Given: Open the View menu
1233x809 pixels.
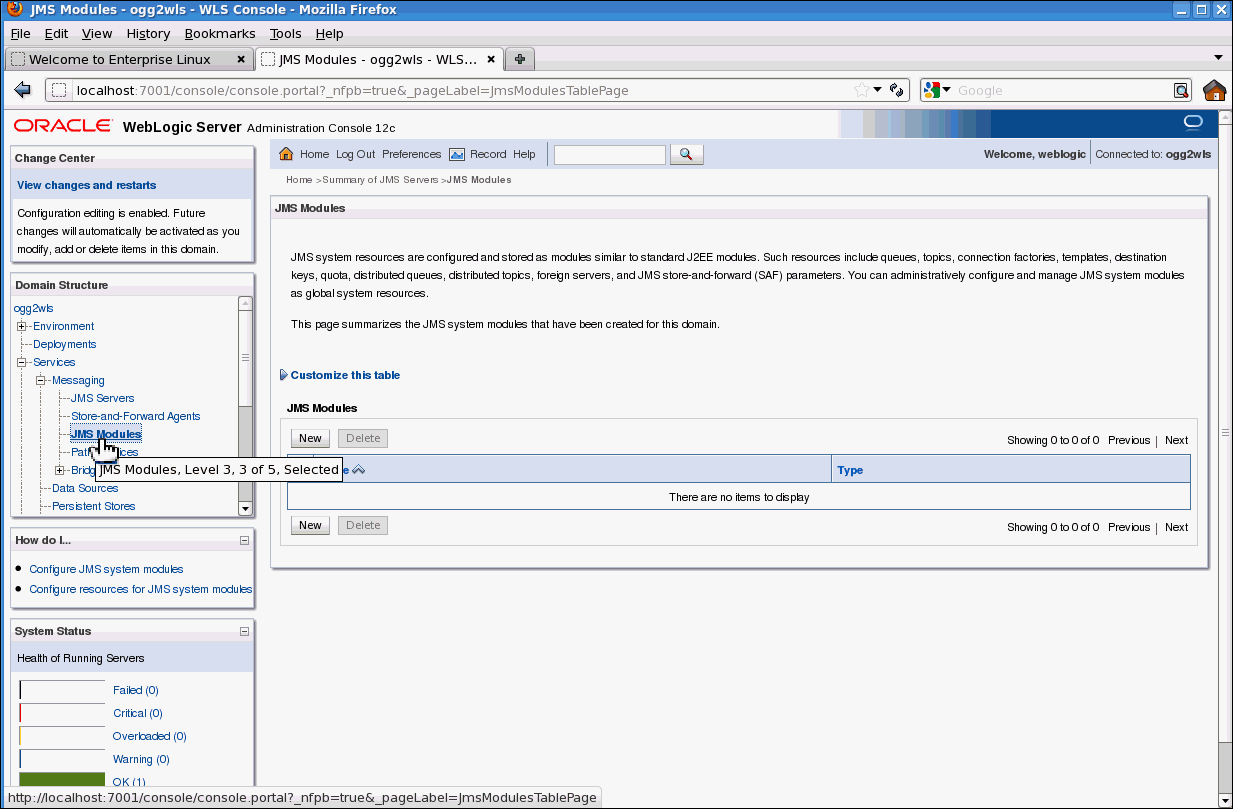Looking at the screenshot, I should click(x=97, y=33).
